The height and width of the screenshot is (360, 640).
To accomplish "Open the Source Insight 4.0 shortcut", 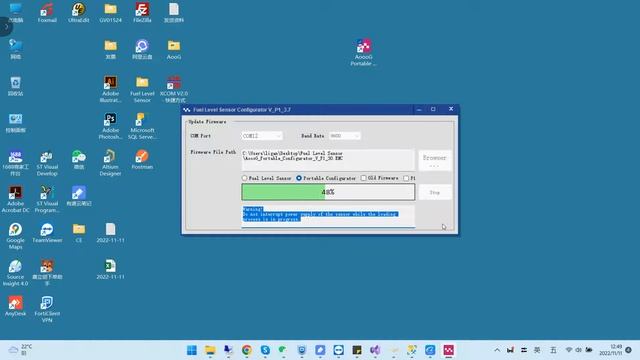I will [16, 272].
